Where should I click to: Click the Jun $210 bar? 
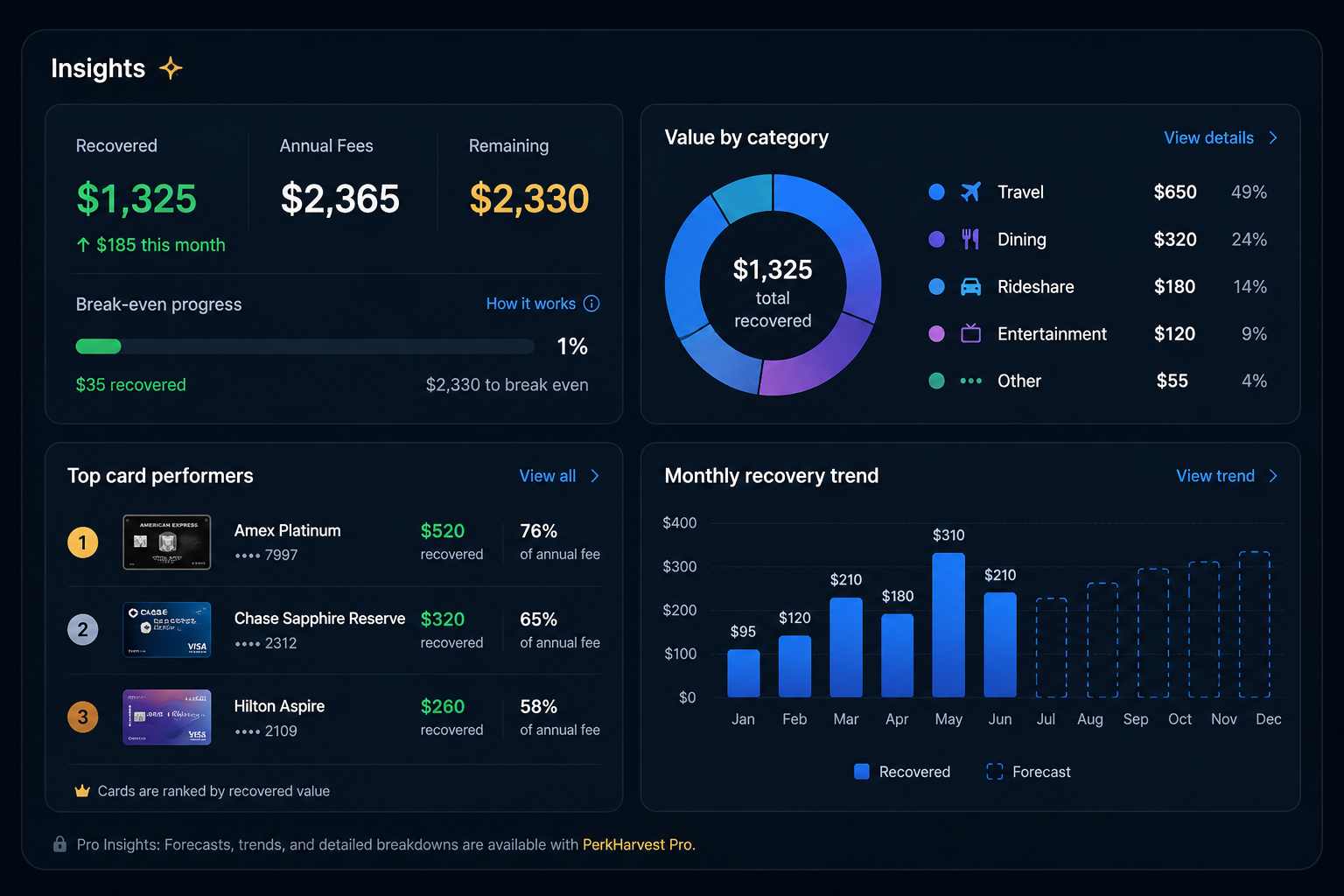(1000, 645)
